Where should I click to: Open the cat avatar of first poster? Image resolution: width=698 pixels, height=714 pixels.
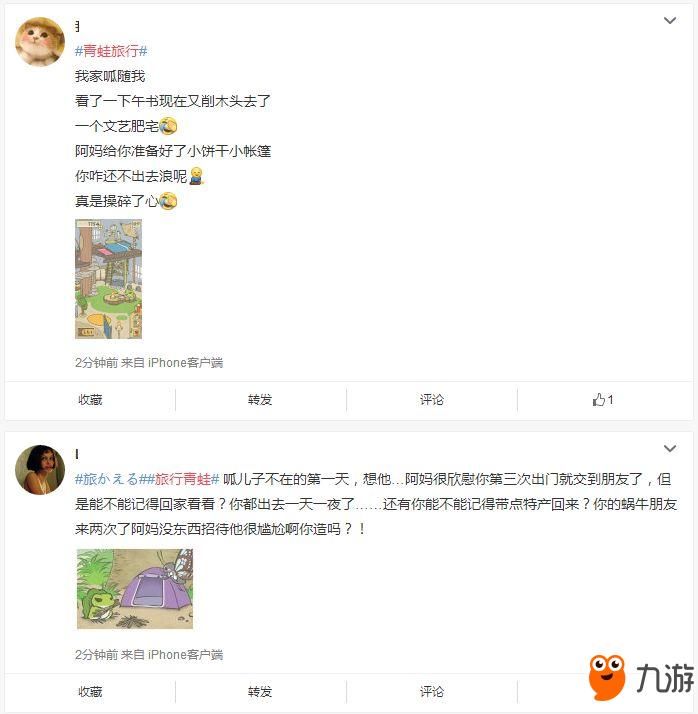click(x=40, y=42)
